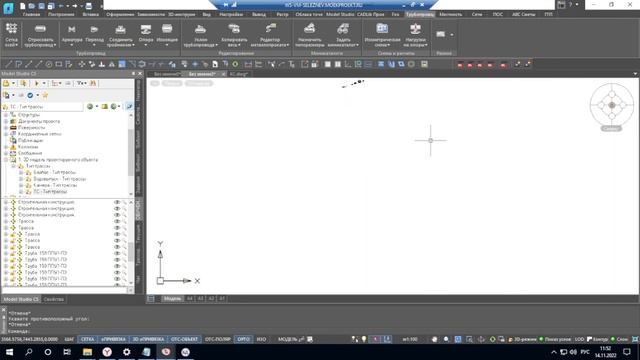
Task: Toggle ОРТО orthogonal mode
Action: 243,339
